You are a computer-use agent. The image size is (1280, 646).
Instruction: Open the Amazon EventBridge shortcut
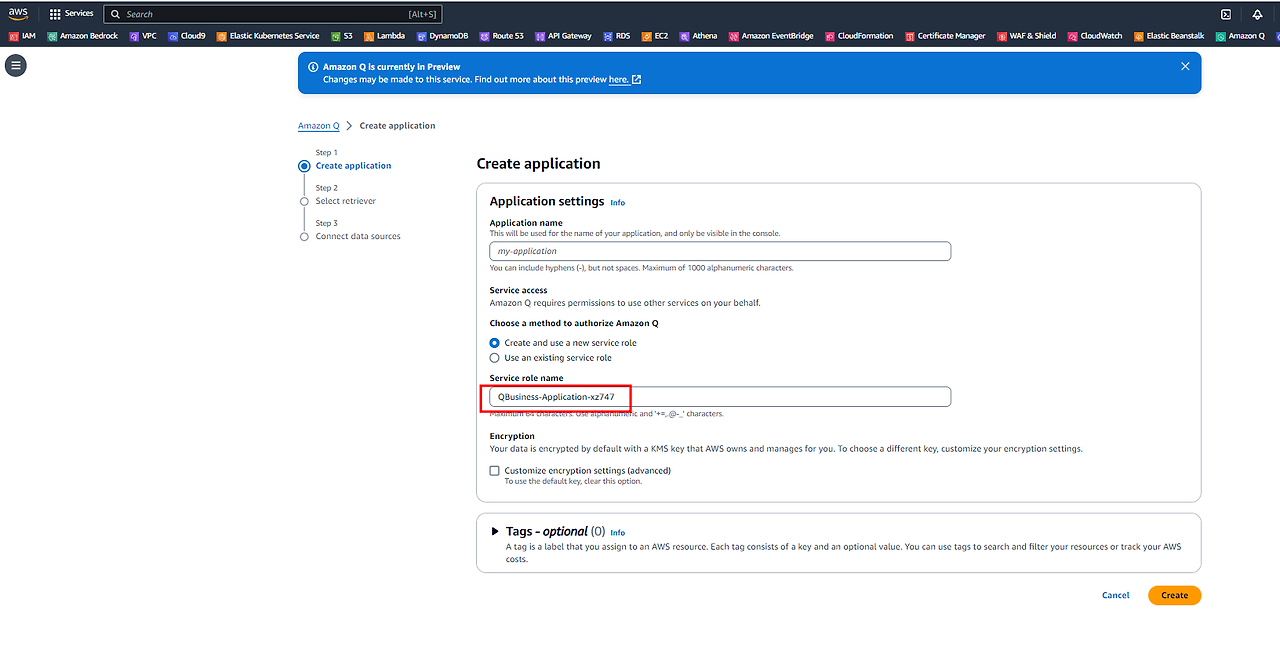(771, 36)
